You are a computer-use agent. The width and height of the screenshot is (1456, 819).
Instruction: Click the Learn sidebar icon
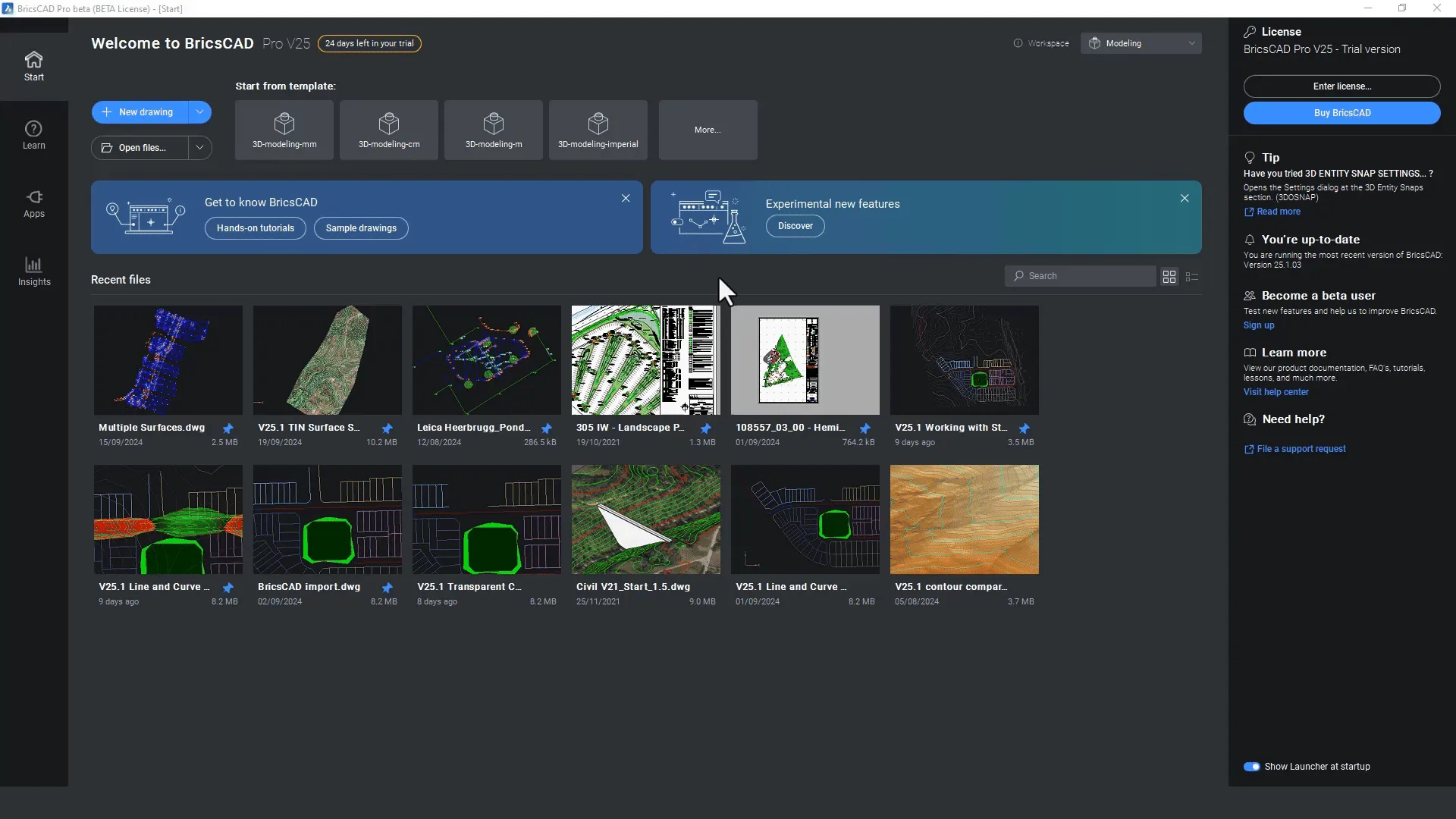pyautogui.click(x=33, y=135)
